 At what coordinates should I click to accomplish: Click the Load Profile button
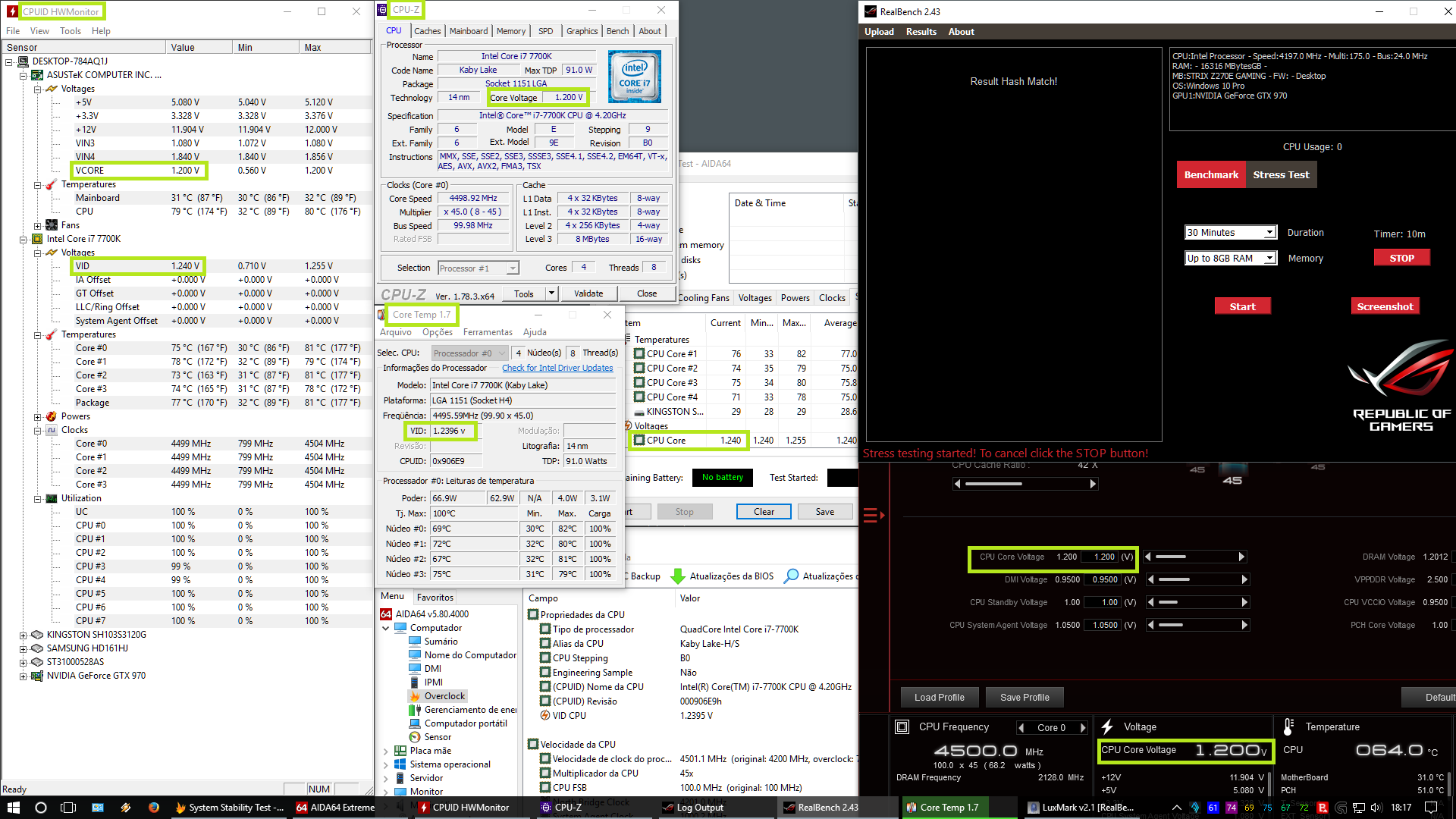[940, 698]
